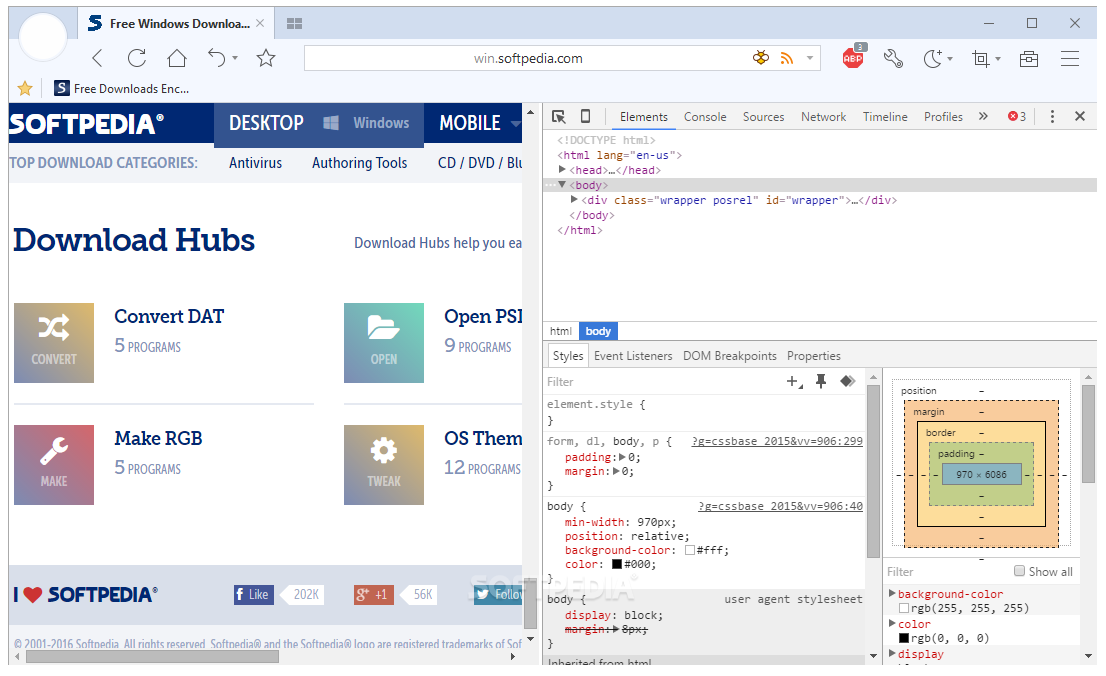The height and width of the screenshot is (676, 1106).
Task: Select html in breadcrumb bar
Action: (x=561, y=331)
